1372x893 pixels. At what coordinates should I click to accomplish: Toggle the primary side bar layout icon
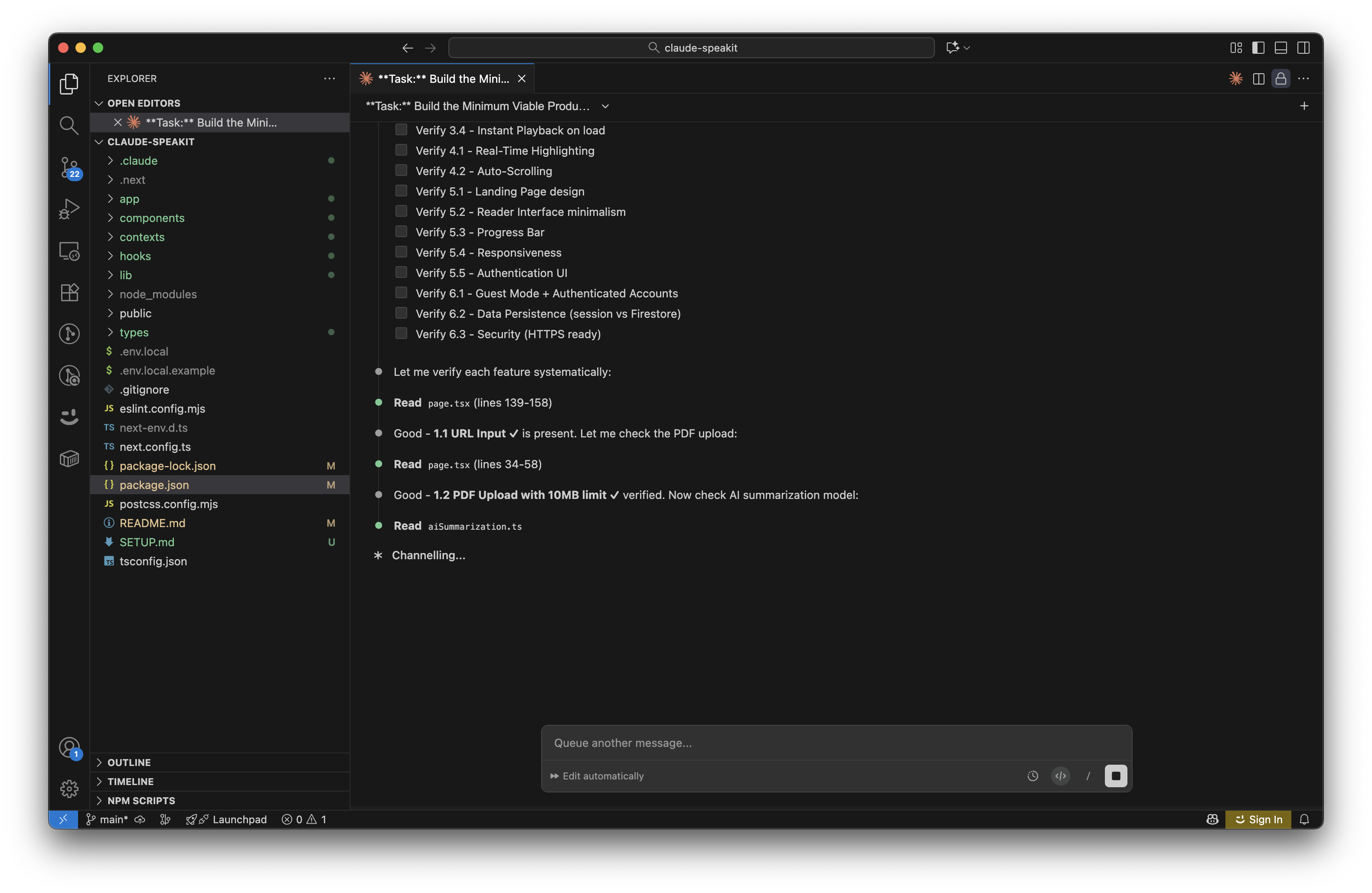click(1258, 48)
